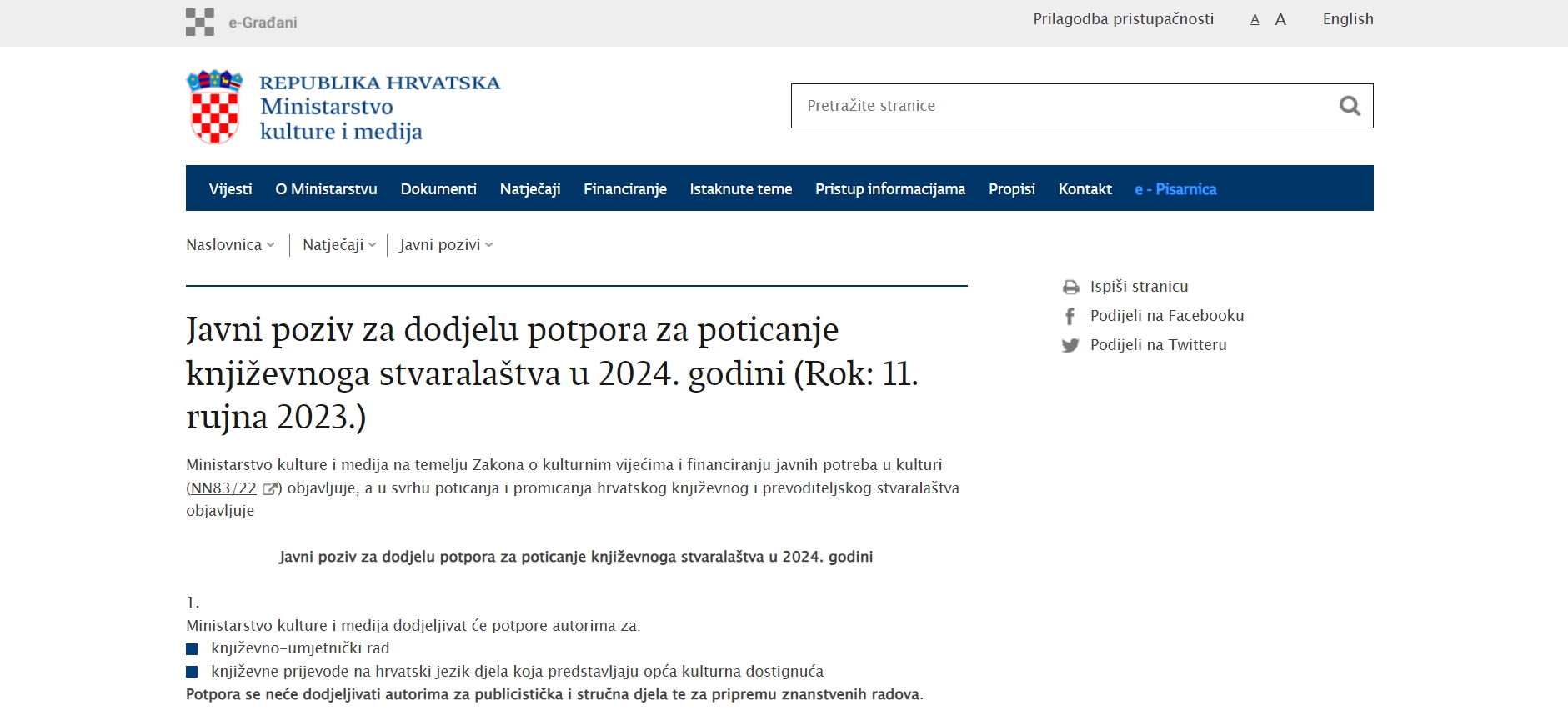Screen dimensions: 1568x726
Task: Expand the Naslovnica breadcrumb dropdown
Action: (270, 245)
